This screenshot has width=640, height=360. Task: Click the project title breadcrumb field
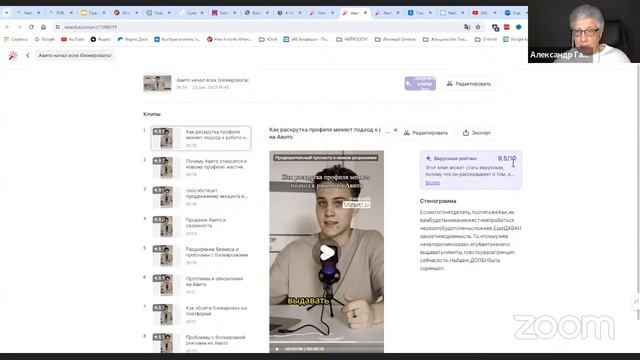pos(75,55)
